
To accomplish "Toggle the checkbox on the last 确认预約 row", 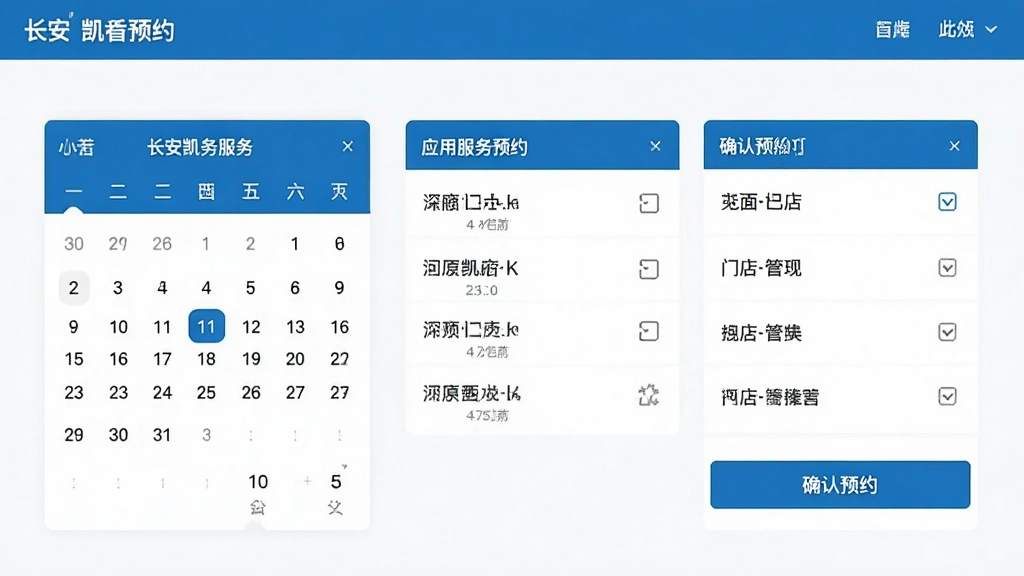I will coord(947,396).
